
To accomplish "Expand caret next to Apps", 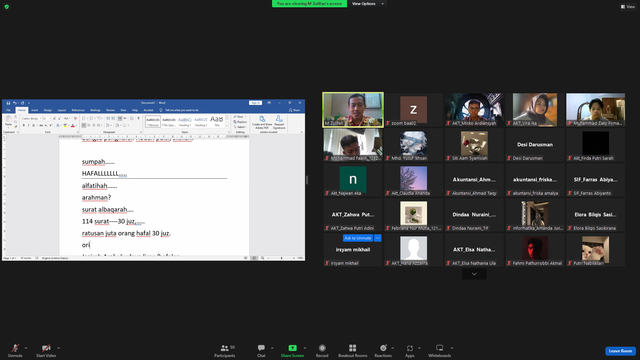I will click(x=419, y=348).
